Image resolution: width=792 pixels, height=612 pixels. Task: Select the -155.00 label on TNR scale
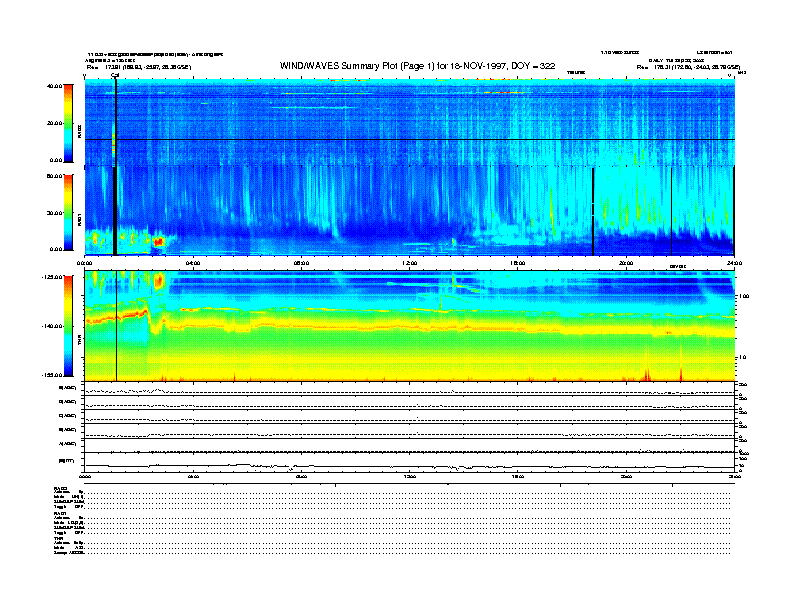tap(52, 375)
